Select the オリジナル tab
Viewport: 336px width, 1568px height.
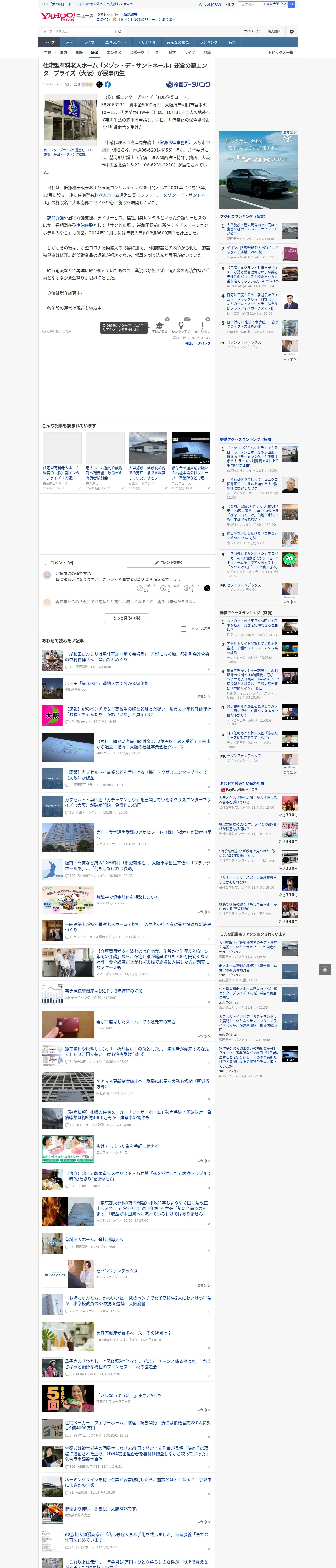pyautogui.click(x=147, y=43)
